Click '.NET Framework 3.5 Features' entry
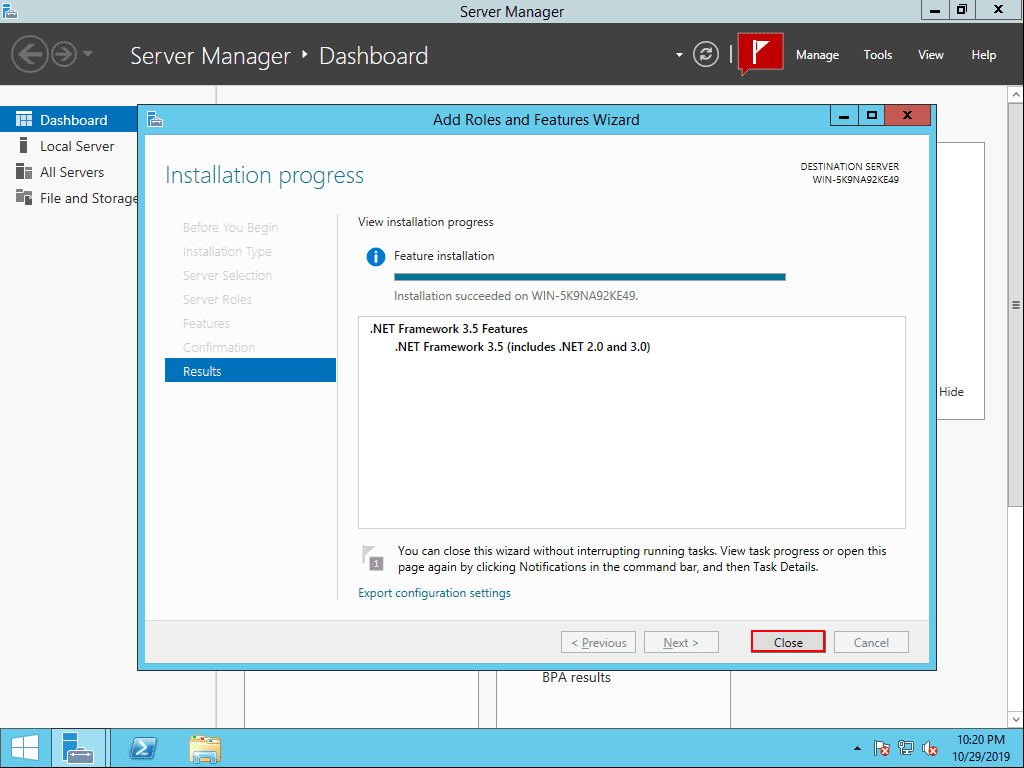The width and height of the screenshot is (1024, 768). coord(449,328)
